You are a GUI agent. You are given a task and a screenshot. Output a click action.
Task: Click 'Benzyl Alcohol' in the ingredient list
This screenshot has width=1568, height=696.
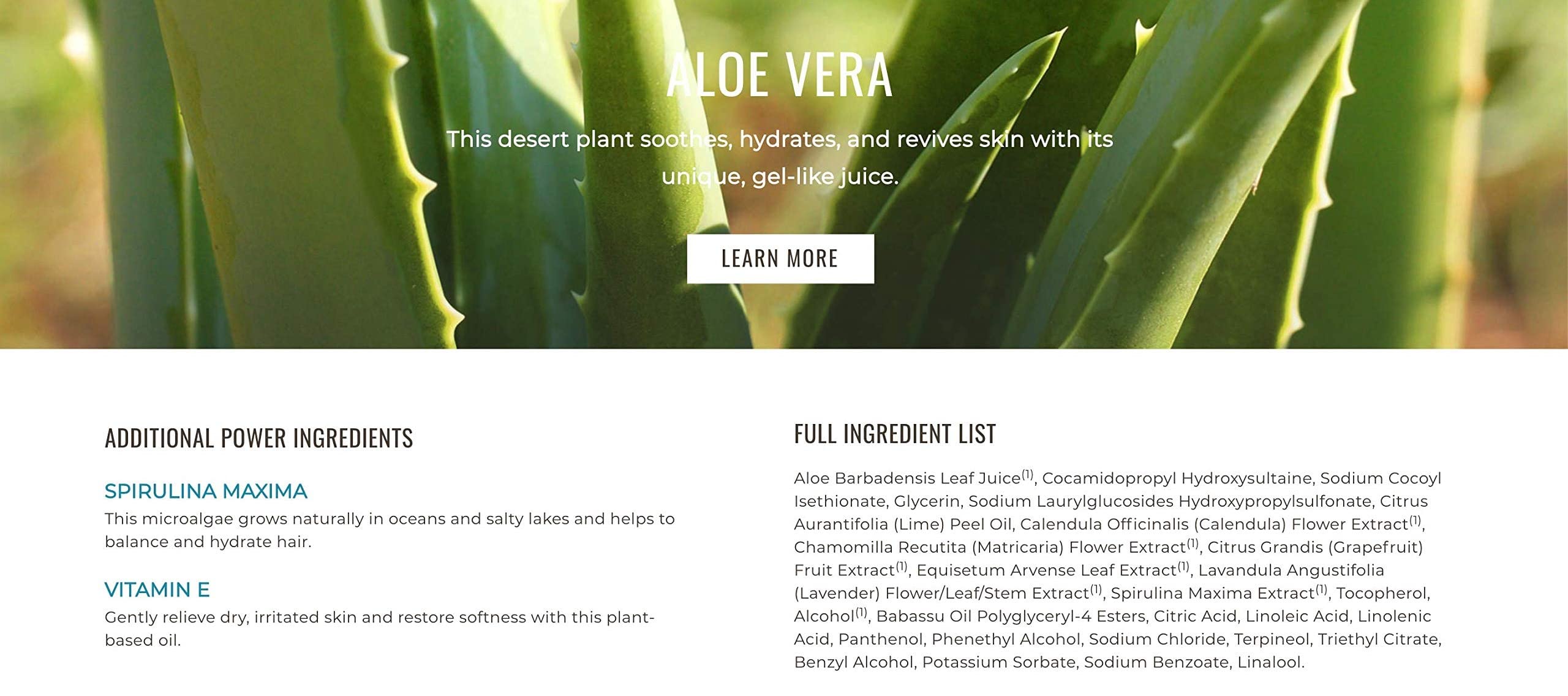pos(853,663)
